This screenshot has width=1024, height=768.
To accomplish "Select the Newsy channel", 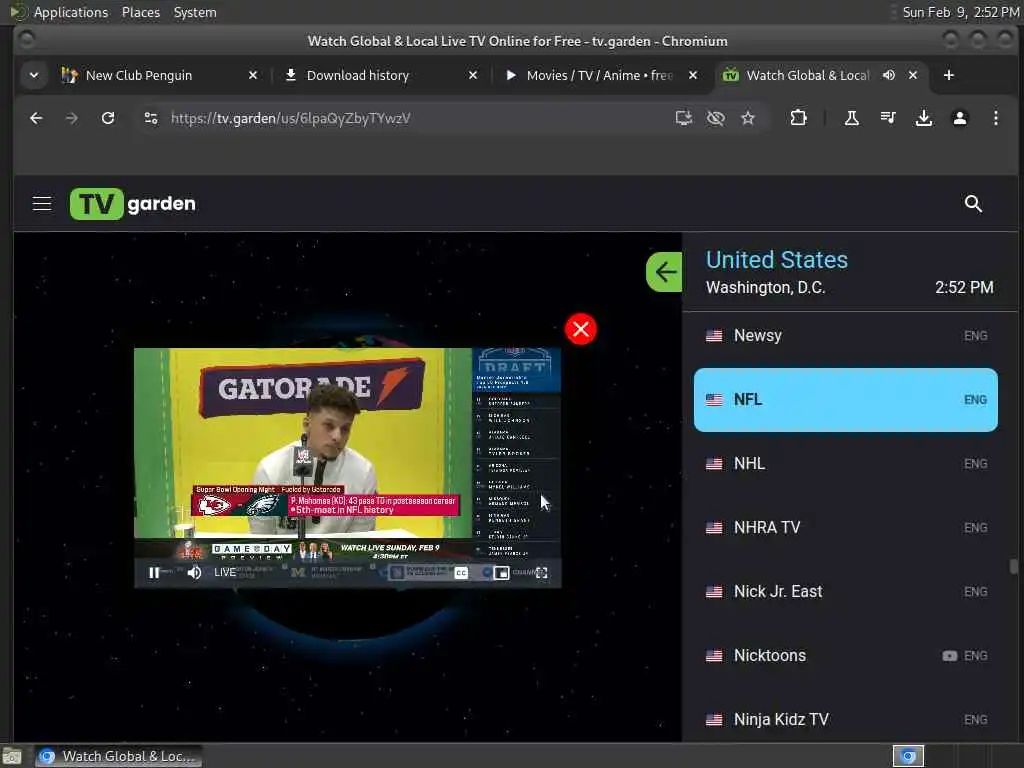I will (846, 336).
